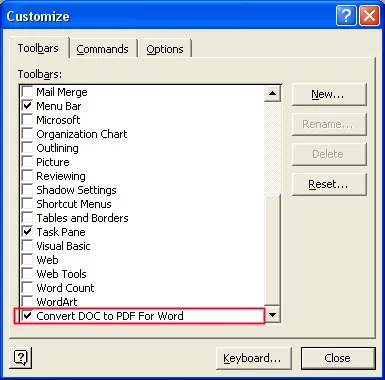The width and height of the screenshot is (385, 380).
Task: Click the scrollbar track above the thumb
Action: coord(273,148)
